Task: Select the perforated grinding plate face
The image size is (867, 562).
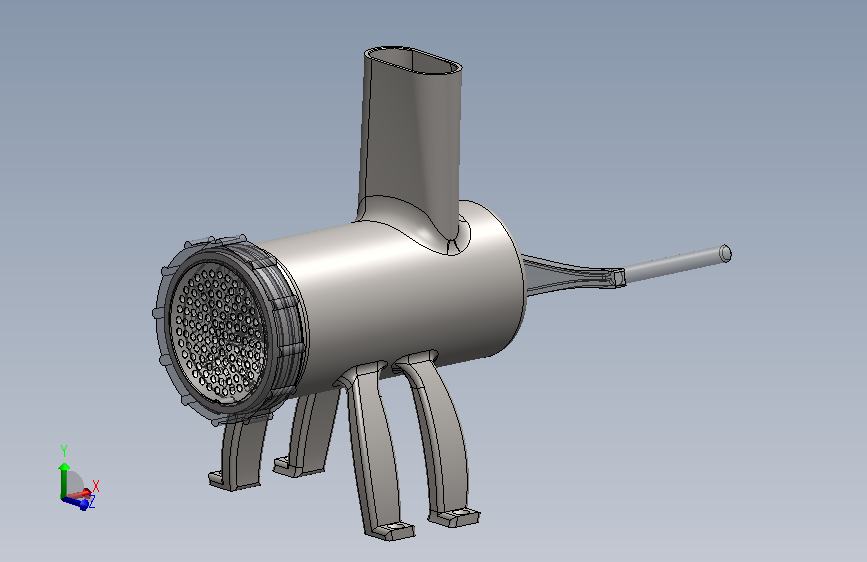Action: (218, 331)
